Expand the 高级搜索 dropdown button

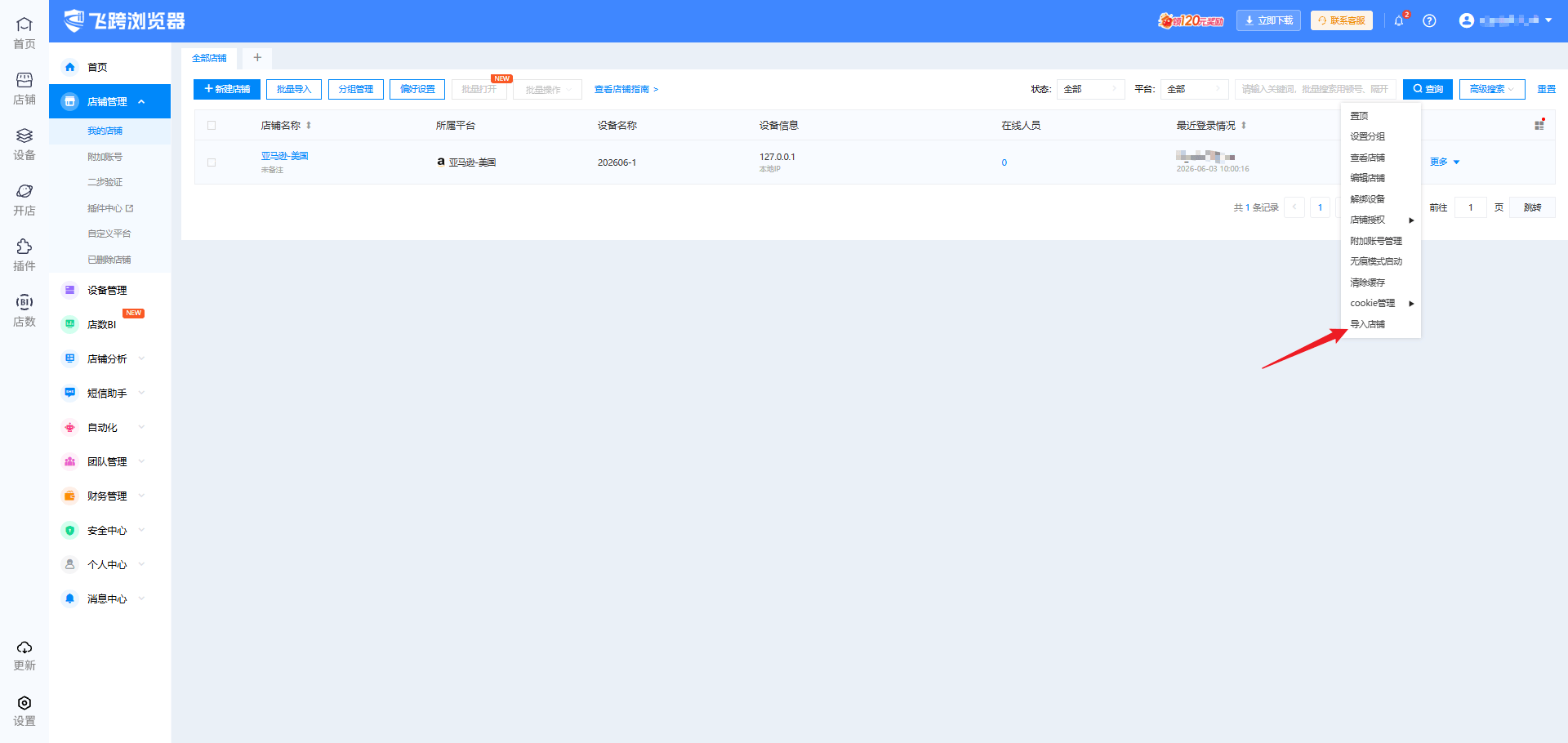pyautogui.click(x=1491, y=89)
